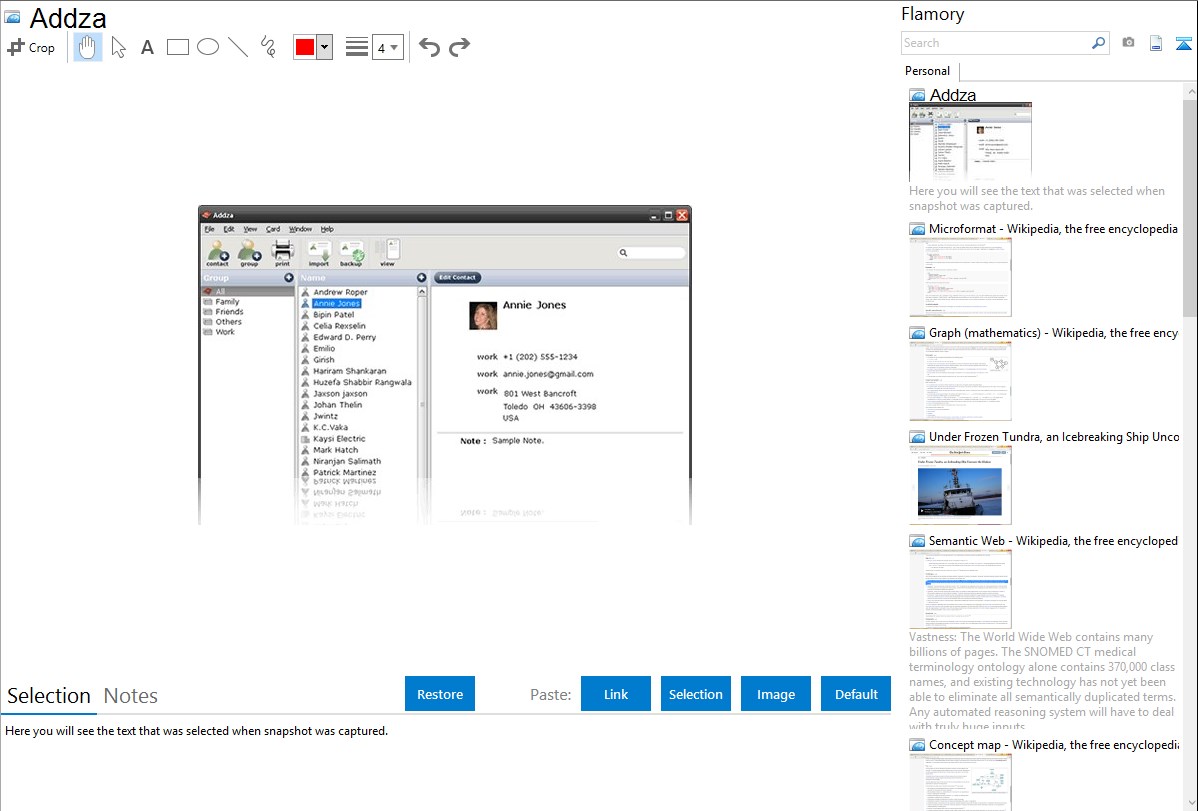
Task: Choose the text annotation tool
Action: pyautogui.click(x=147, y=47)
